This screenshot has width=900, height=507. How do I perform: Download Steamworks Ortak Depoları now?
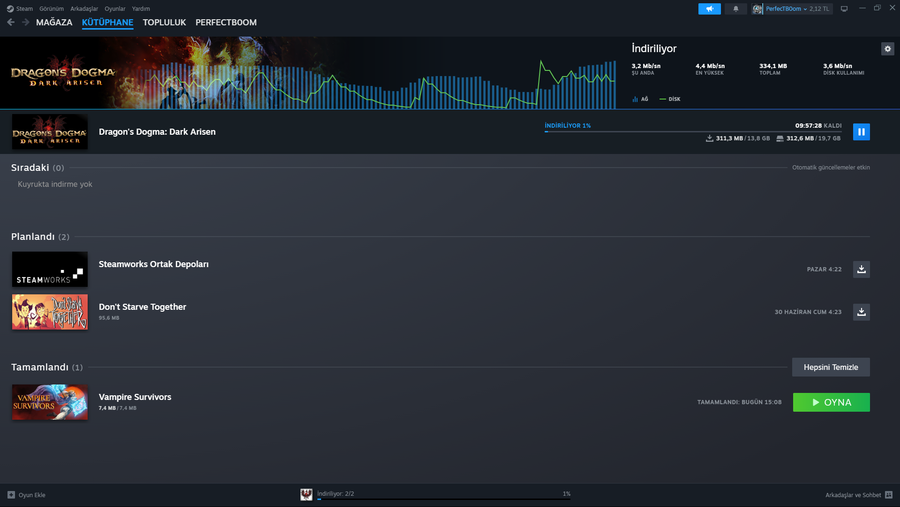click(x=861, y=269)
